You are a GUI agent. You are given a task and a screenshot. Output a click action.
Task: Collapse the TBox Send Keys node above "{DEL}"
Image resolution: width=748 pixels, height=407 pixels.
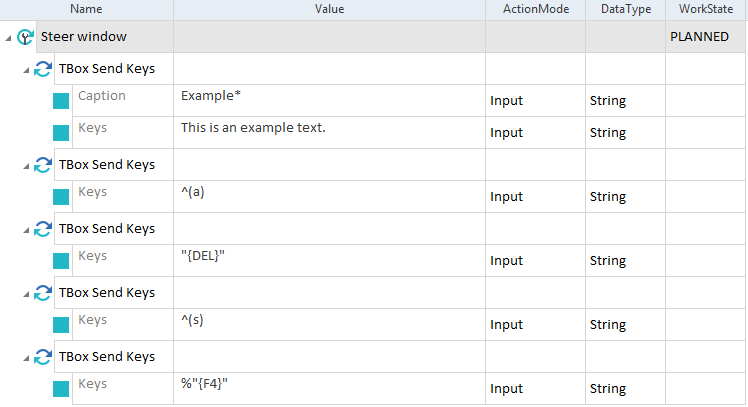pos(26,230)
